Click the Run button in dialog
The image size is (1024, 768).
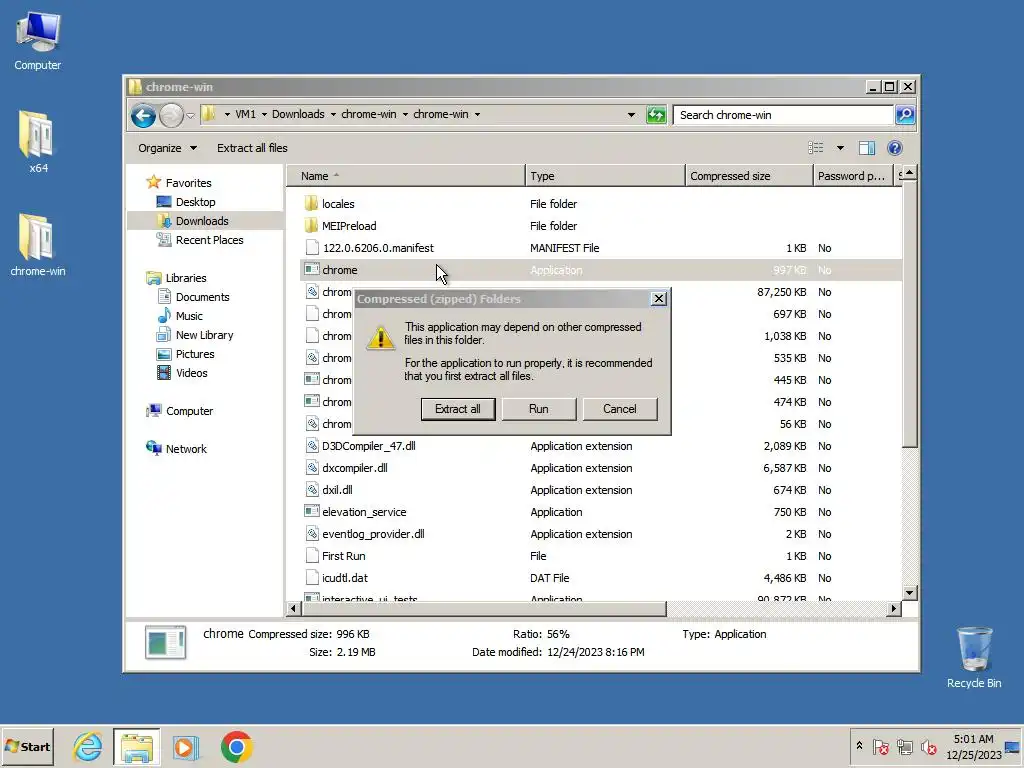click(539, 409)
